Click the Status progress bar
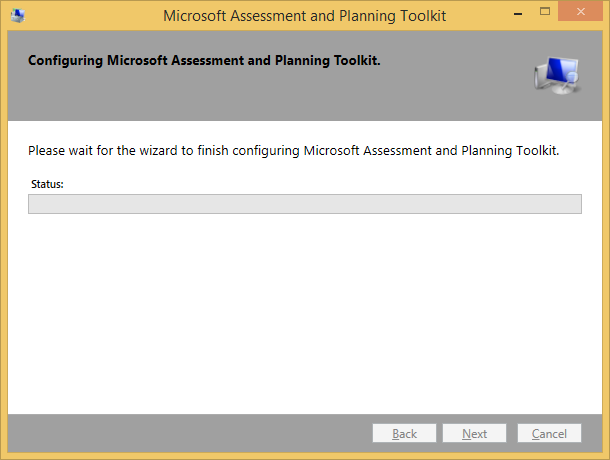This screenshot has height=460, width=610. pos(304,204)
